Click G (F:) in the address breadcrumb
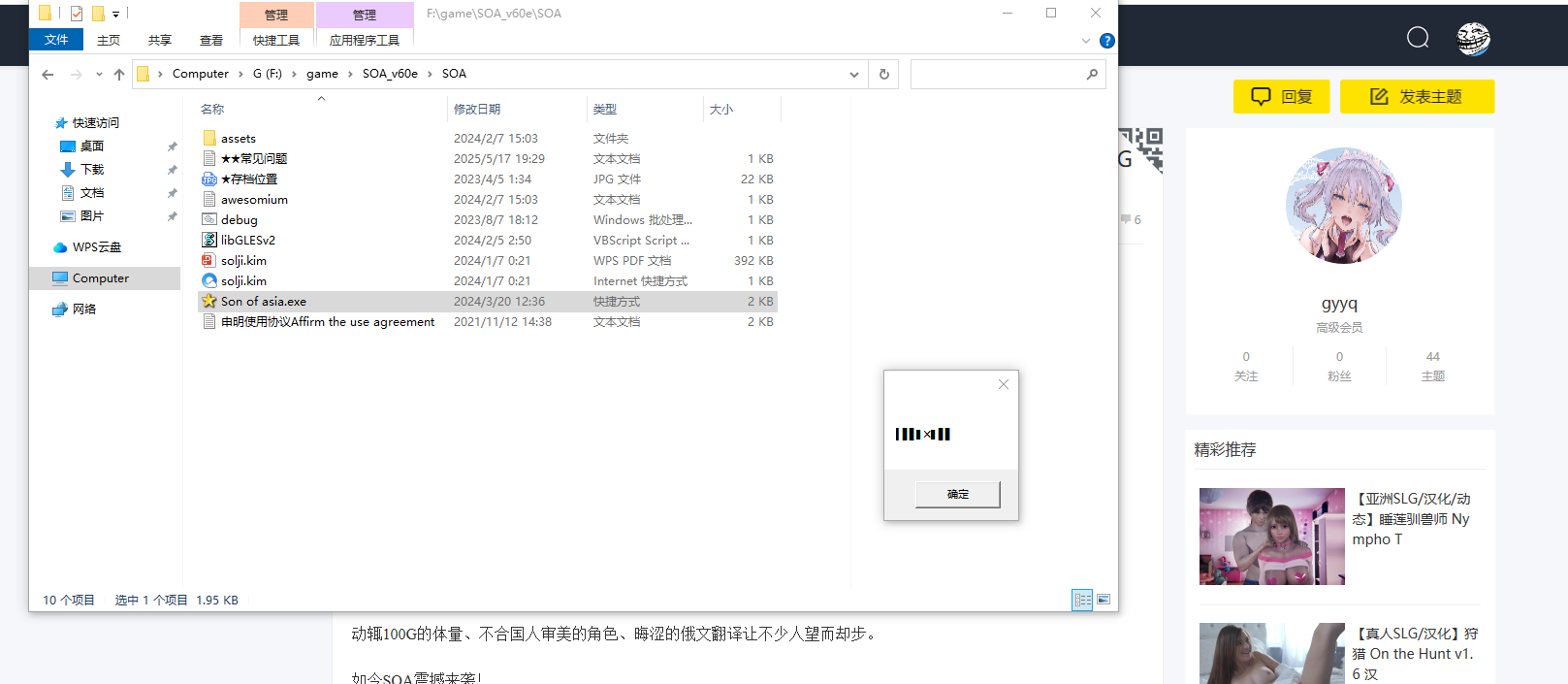 (x=268, y=74)
